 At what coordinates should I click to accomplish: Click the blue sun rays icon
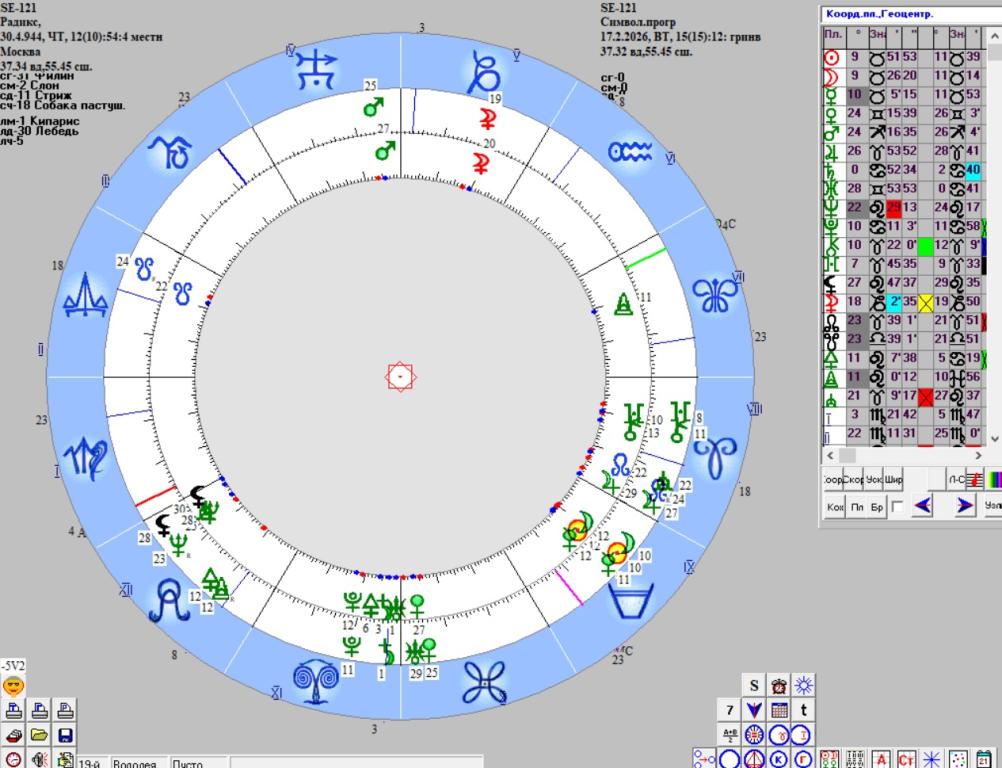click(803, 685)
